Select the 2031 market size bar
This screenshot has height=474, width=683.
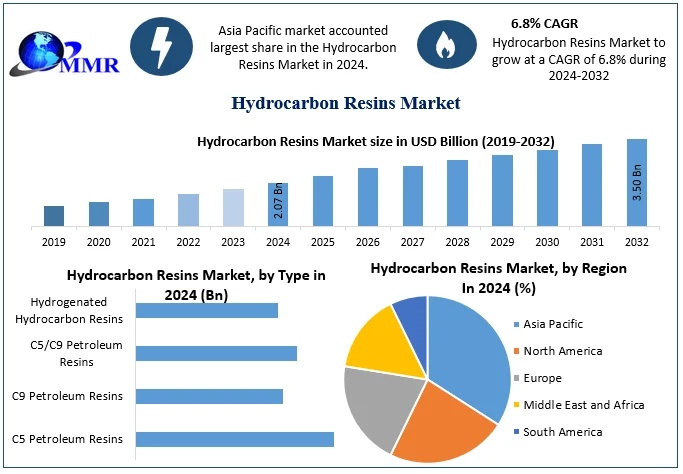(x=592, y=185)
